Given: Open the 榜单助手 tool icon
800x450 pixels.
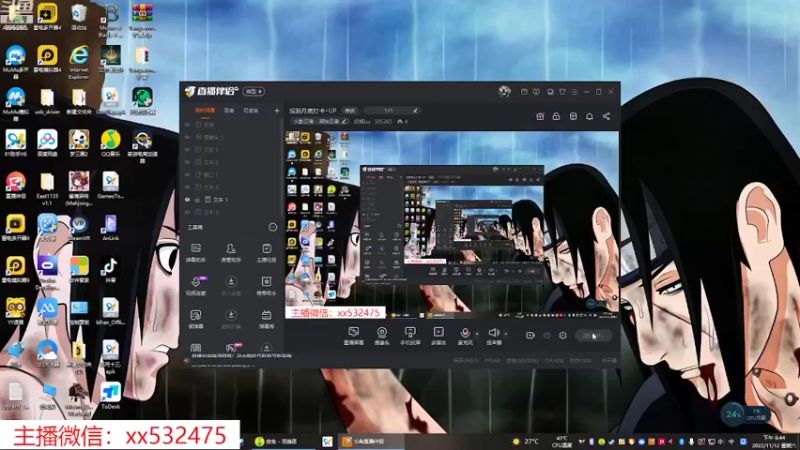Looking at the screenshot, I should pos(266,286).
